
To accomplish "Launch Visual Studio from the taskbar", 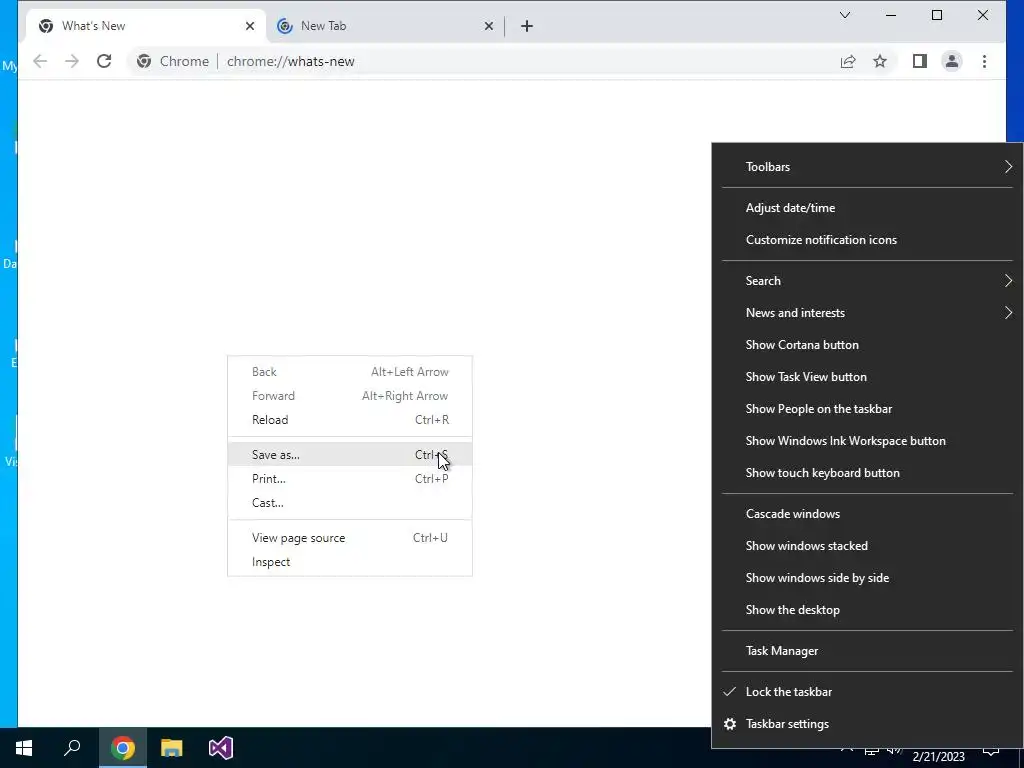I will pyautogui.click(x=221, y=748).
